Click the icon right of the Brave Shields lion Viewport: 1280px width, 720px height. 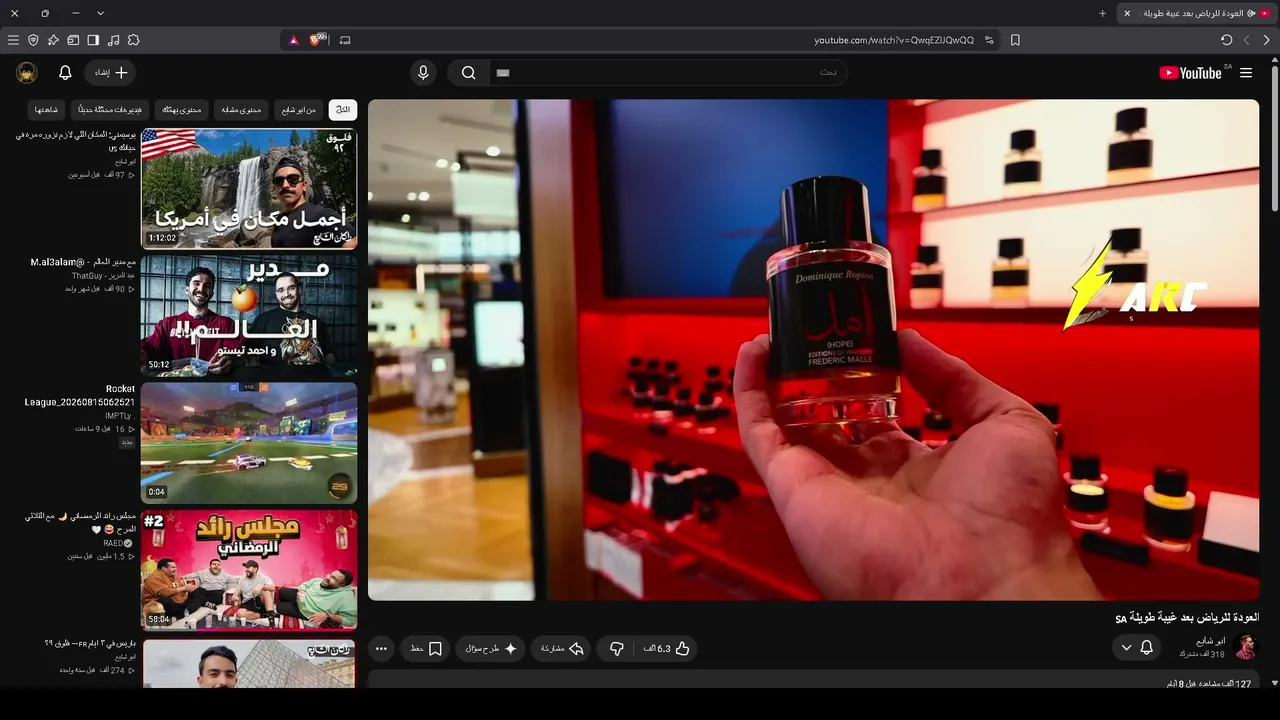[345, 40]
